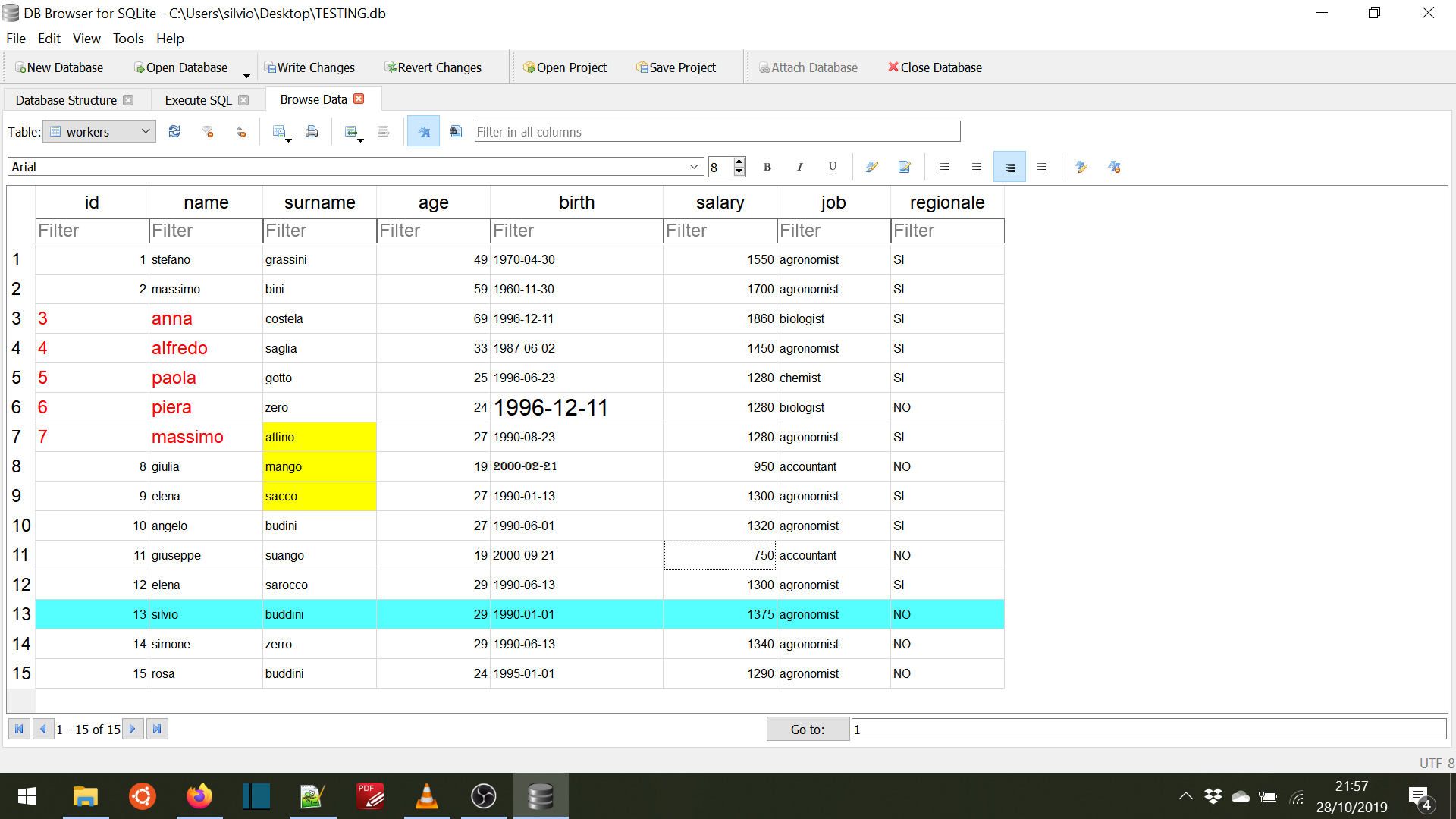Screen dimensions: 1456x819
Task: Find text in cells with binoculars icon
Action: click(456, 131)
